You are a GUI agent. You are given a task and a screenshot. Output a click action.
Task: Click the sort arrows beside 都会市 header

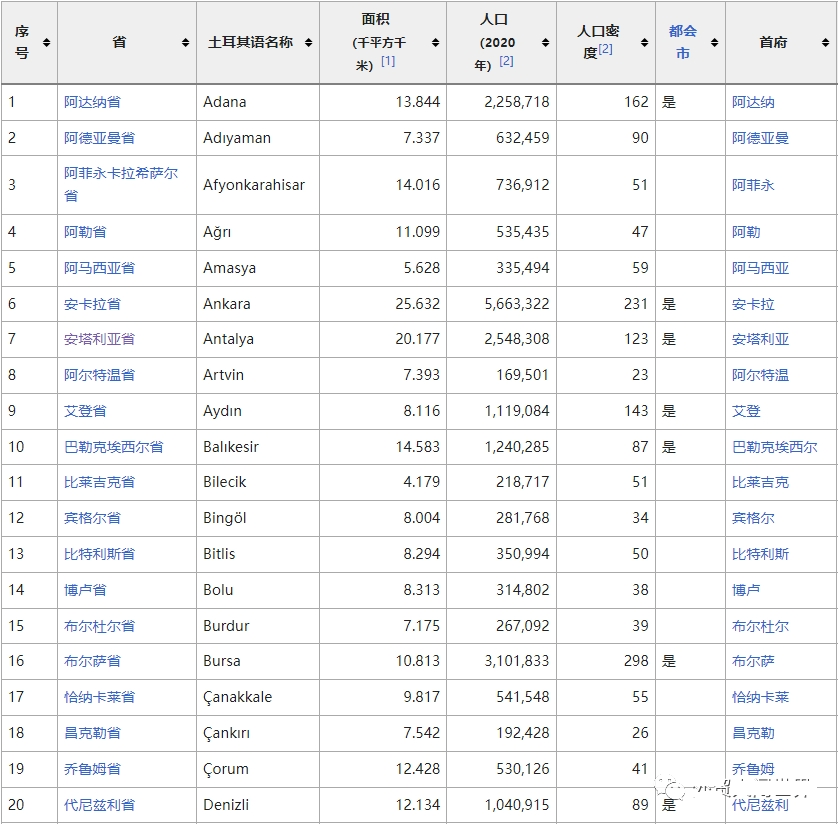714,43
